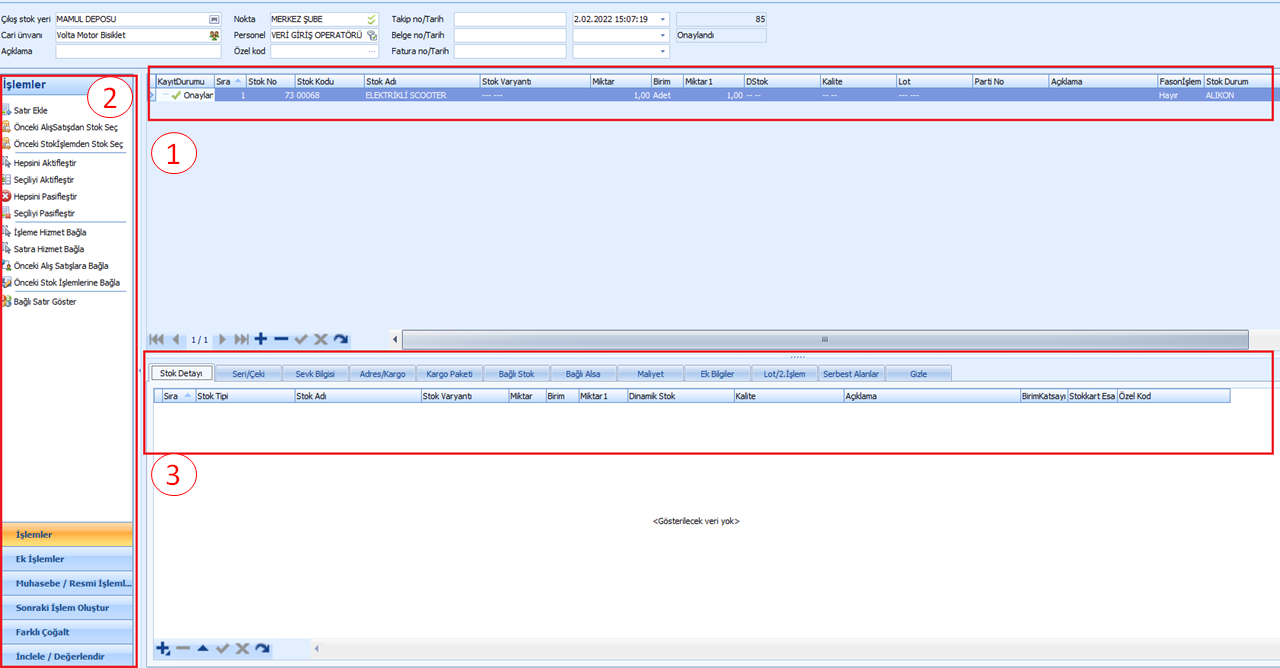Click the last-record icon in upper grid navigator
Screen dimensions: 1280x668
241,339
